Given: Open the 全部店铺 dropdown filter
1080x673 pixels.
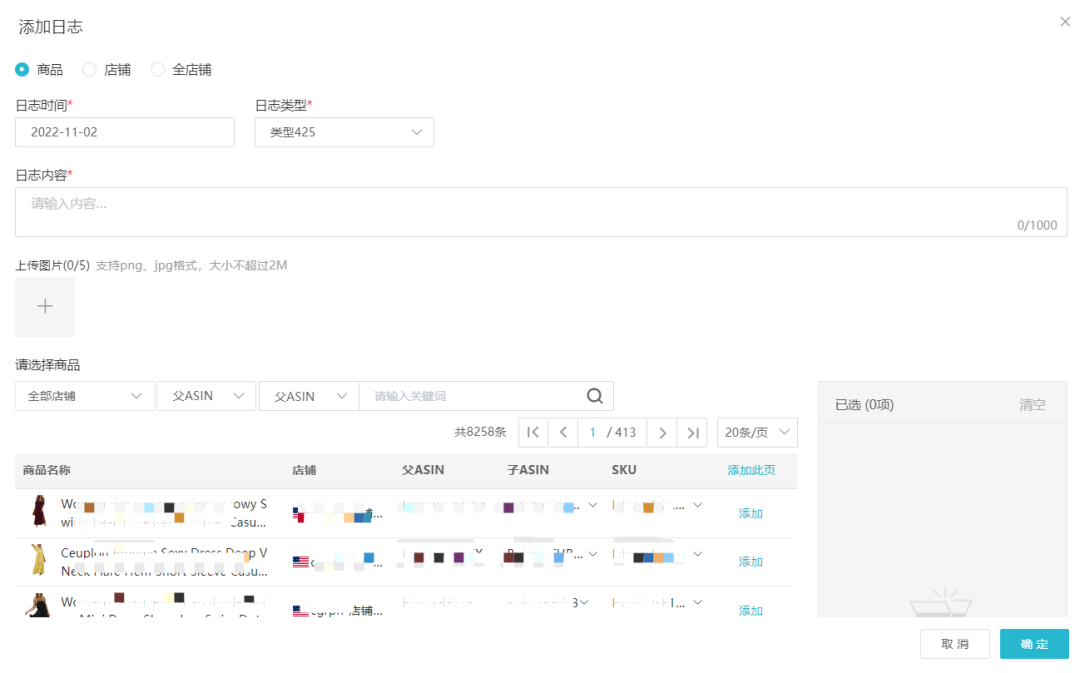Looking at the screenshot, I should click(84, 396).
